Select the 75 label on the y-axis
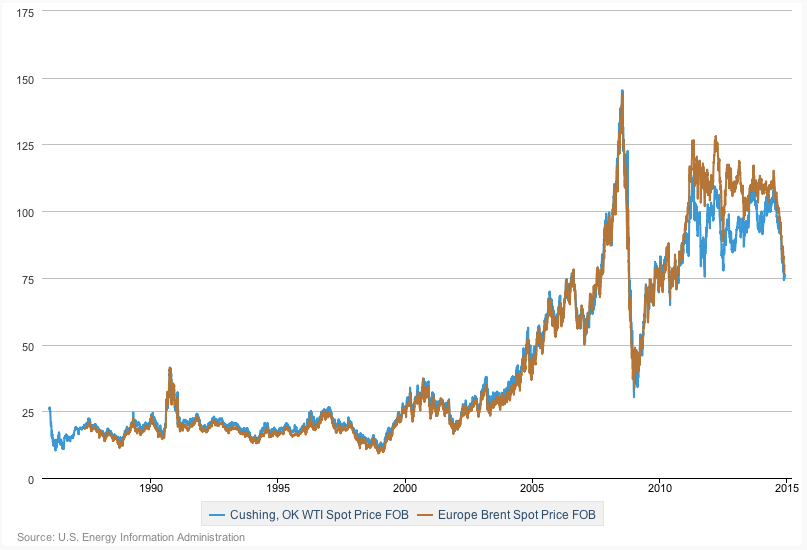 tap(28, 279)
